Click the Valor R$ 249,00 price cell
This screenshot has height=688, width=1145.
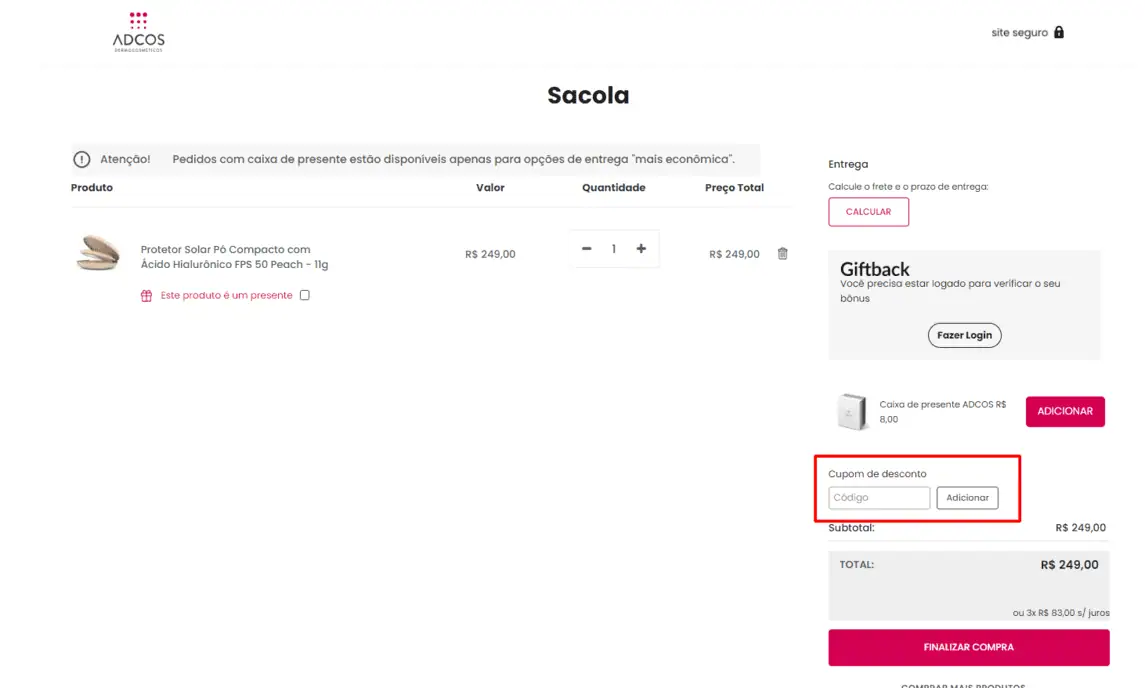490,254
